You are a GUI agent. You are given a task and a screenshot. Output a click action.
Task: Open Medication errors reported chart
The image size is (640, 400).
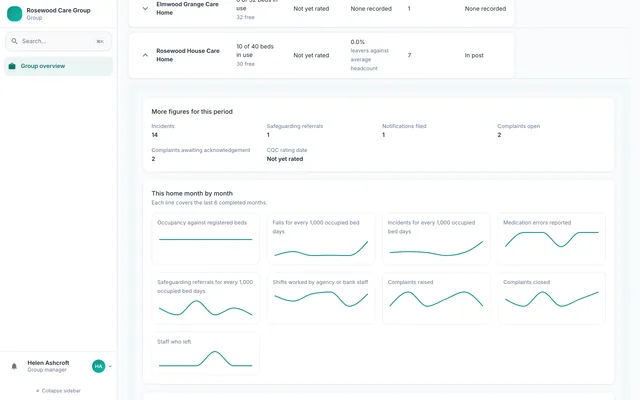point(551,238)
